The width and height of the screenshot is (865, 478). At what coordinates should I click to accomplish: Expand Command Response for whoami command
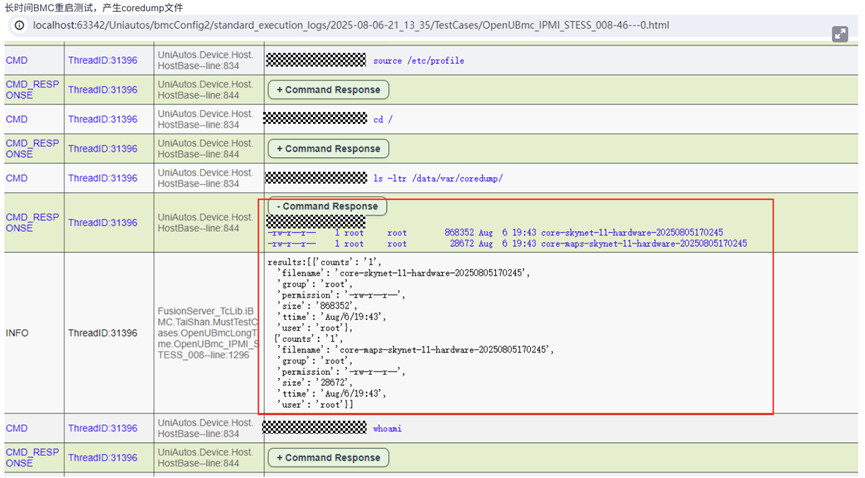pos(328,458)
